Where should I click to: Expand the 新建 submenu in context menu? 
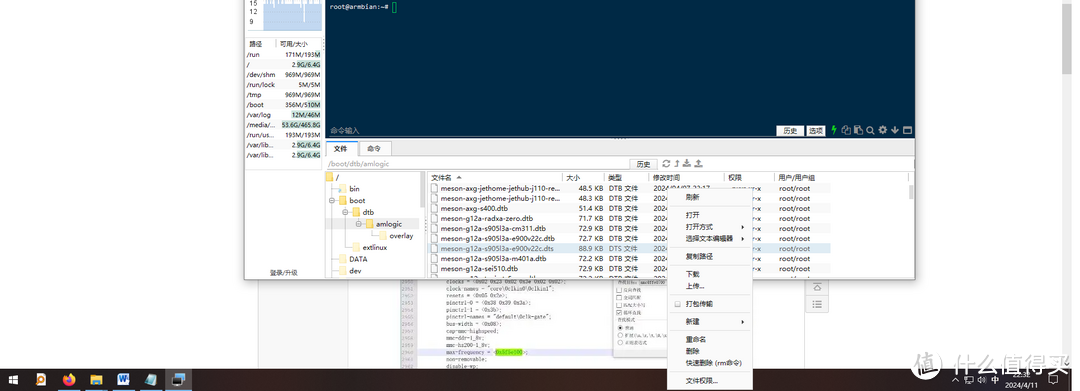click(709, 321)
